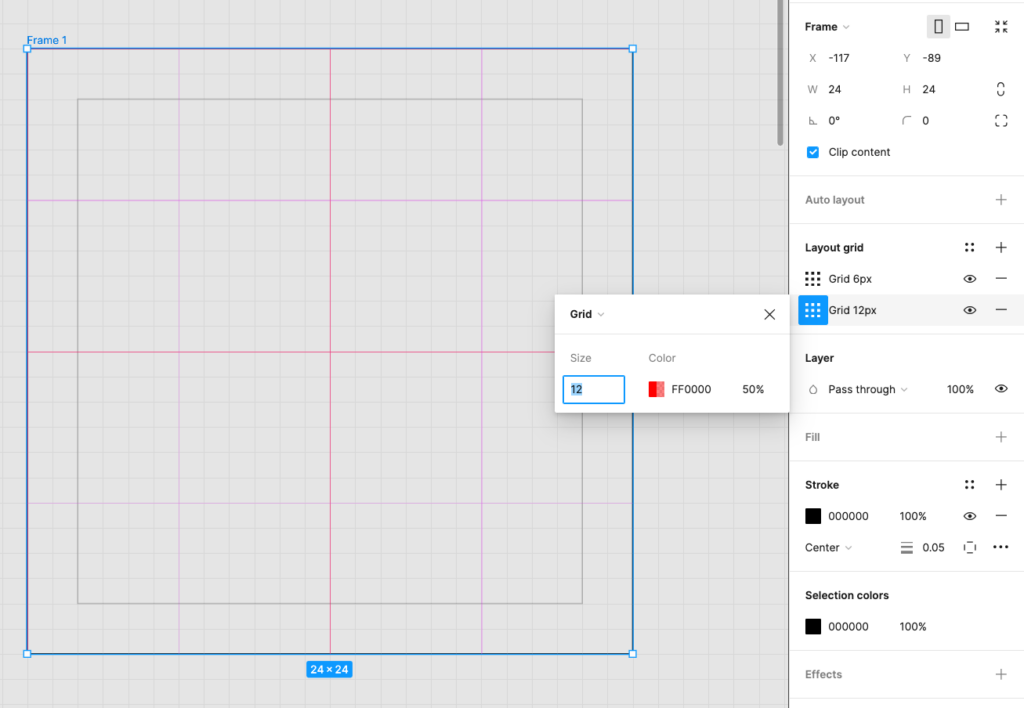The height and width of the screenshot is (708, 1024).
Task: Click the strokes per side icon
Action: [969, 547]
